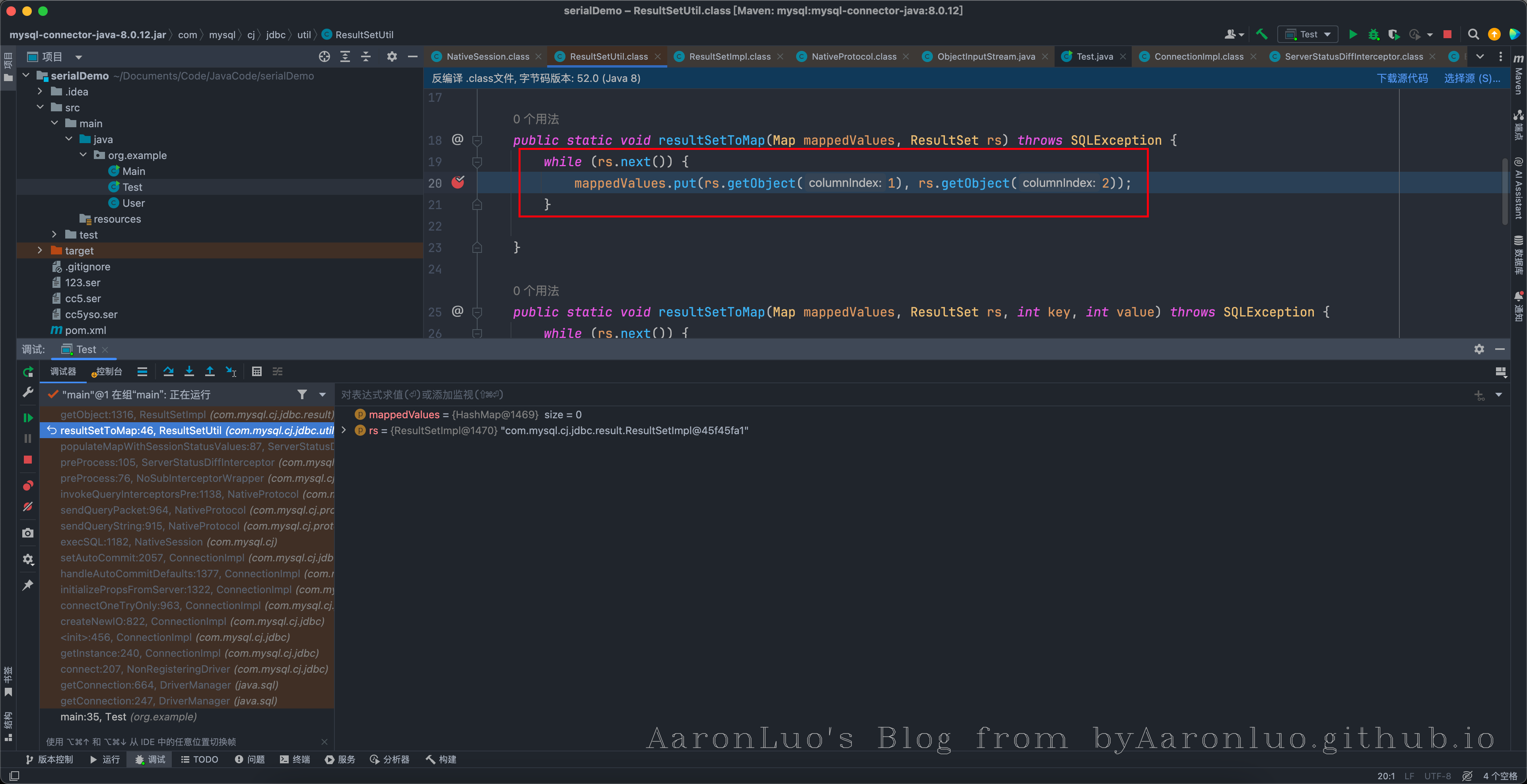The width and height of the screenshot is (1527, 784).
Task: Toggle the line 20 breakpoint marker
Action: pos(458,182)
